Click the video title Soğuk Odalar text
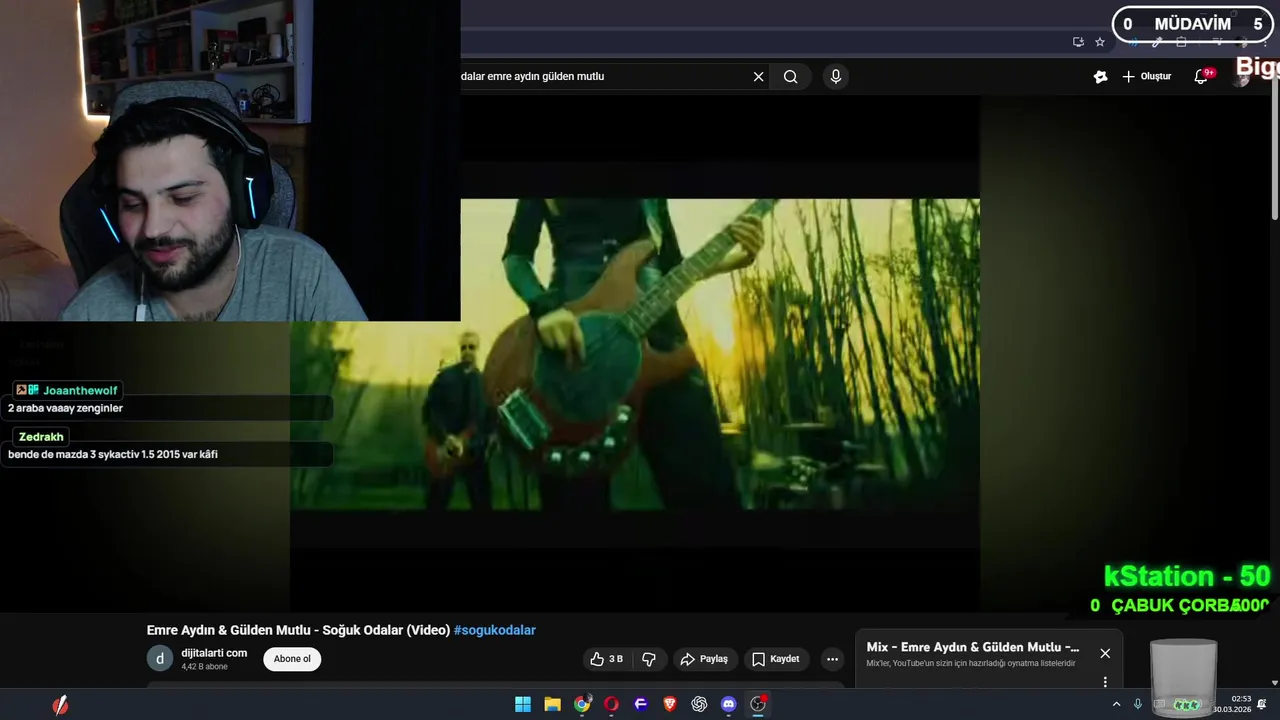The width and height of the screenshot is (1280, 720). pos(298,630)
